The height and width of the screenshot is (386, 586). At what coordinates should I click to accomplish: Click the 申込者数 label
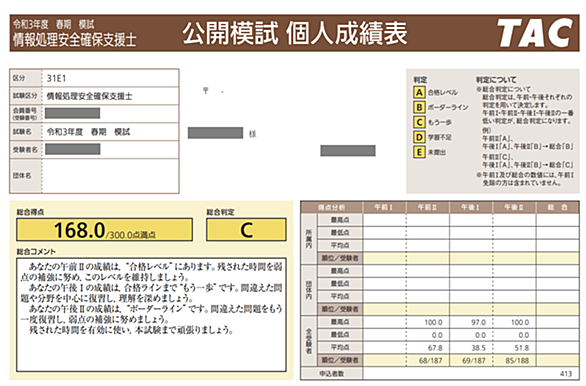[x=331, y=374]
